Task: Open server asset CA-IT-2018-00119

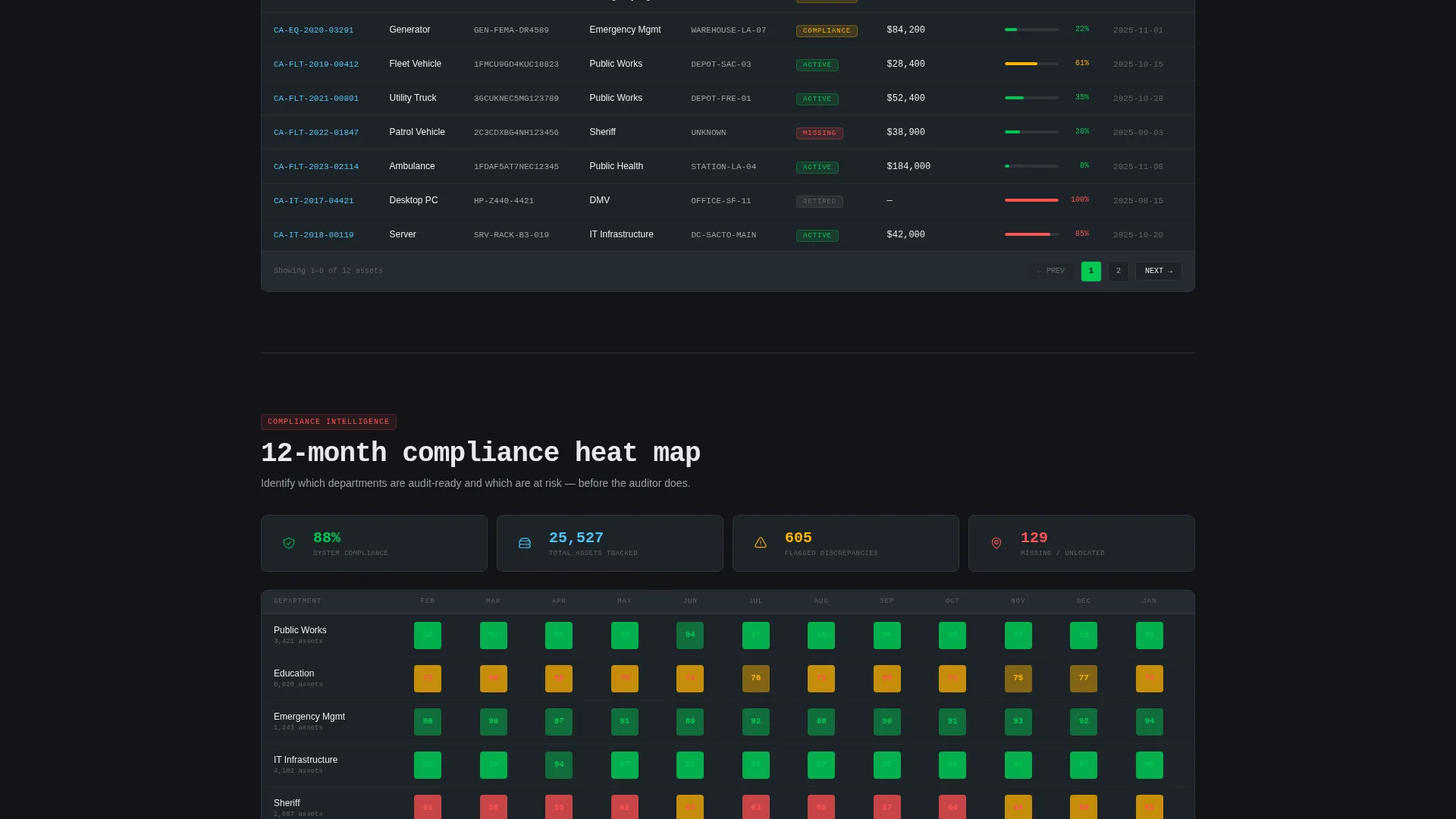Action: [313, 235]
